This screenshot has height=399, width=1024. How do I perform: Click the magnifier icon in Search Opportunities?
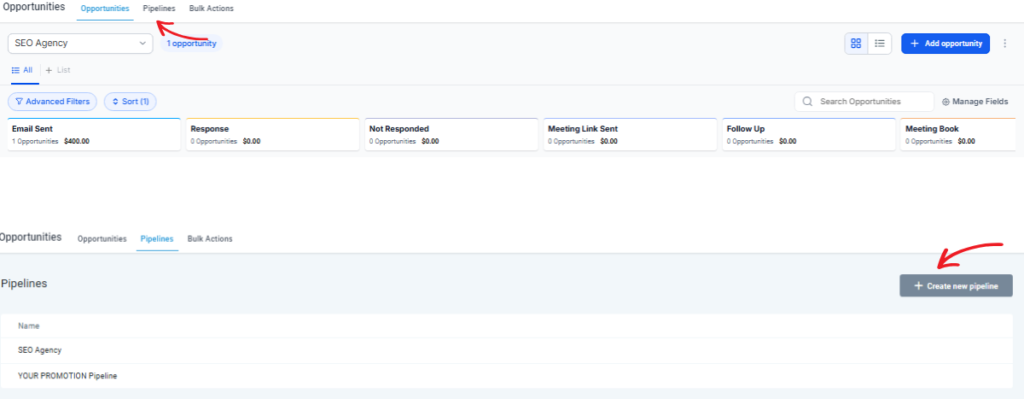click(808, 102)
